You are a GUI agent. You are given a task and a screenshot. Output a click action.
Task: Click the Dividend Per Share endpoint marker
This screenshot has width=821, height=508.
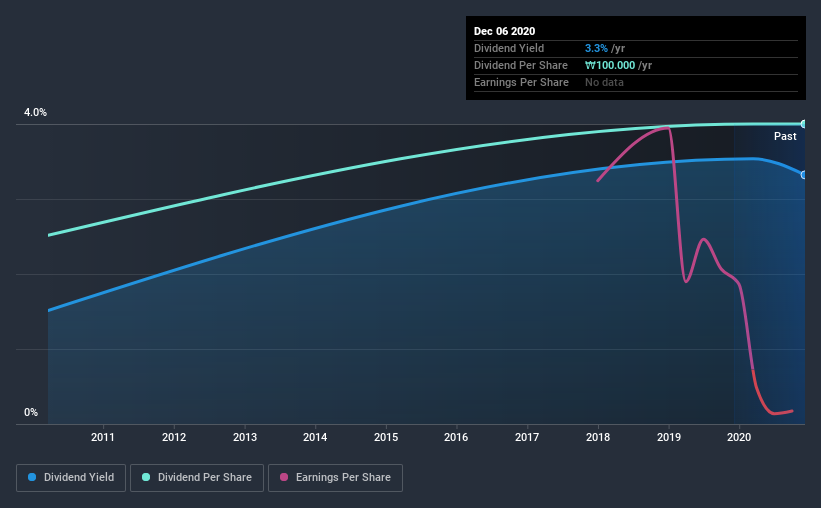[803, 124]
